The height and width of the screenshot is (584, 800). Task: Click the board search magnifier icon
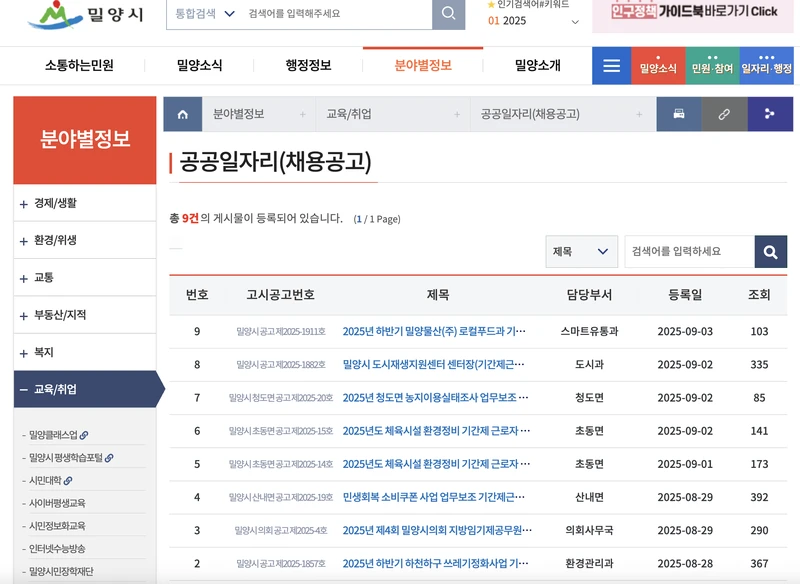coord(770,251)
